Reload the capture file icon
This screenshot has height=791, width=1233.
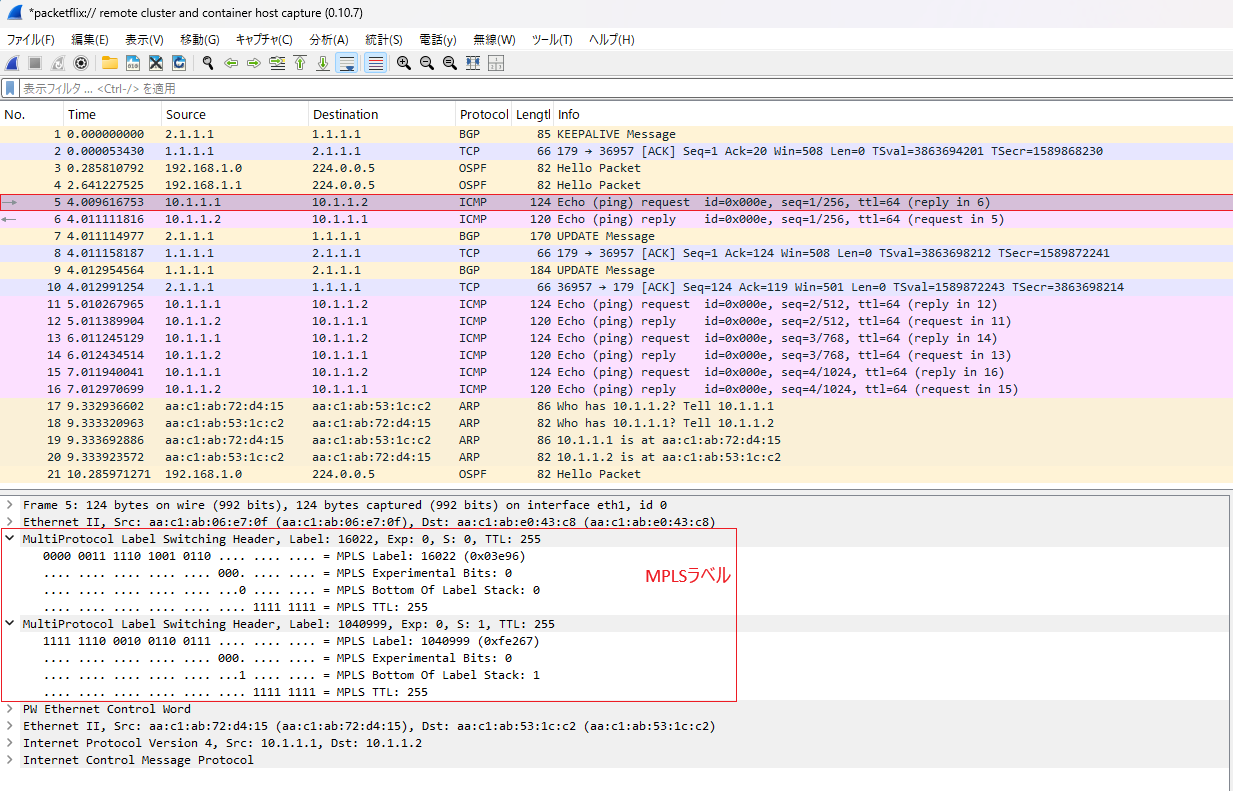tap(179, 63)
